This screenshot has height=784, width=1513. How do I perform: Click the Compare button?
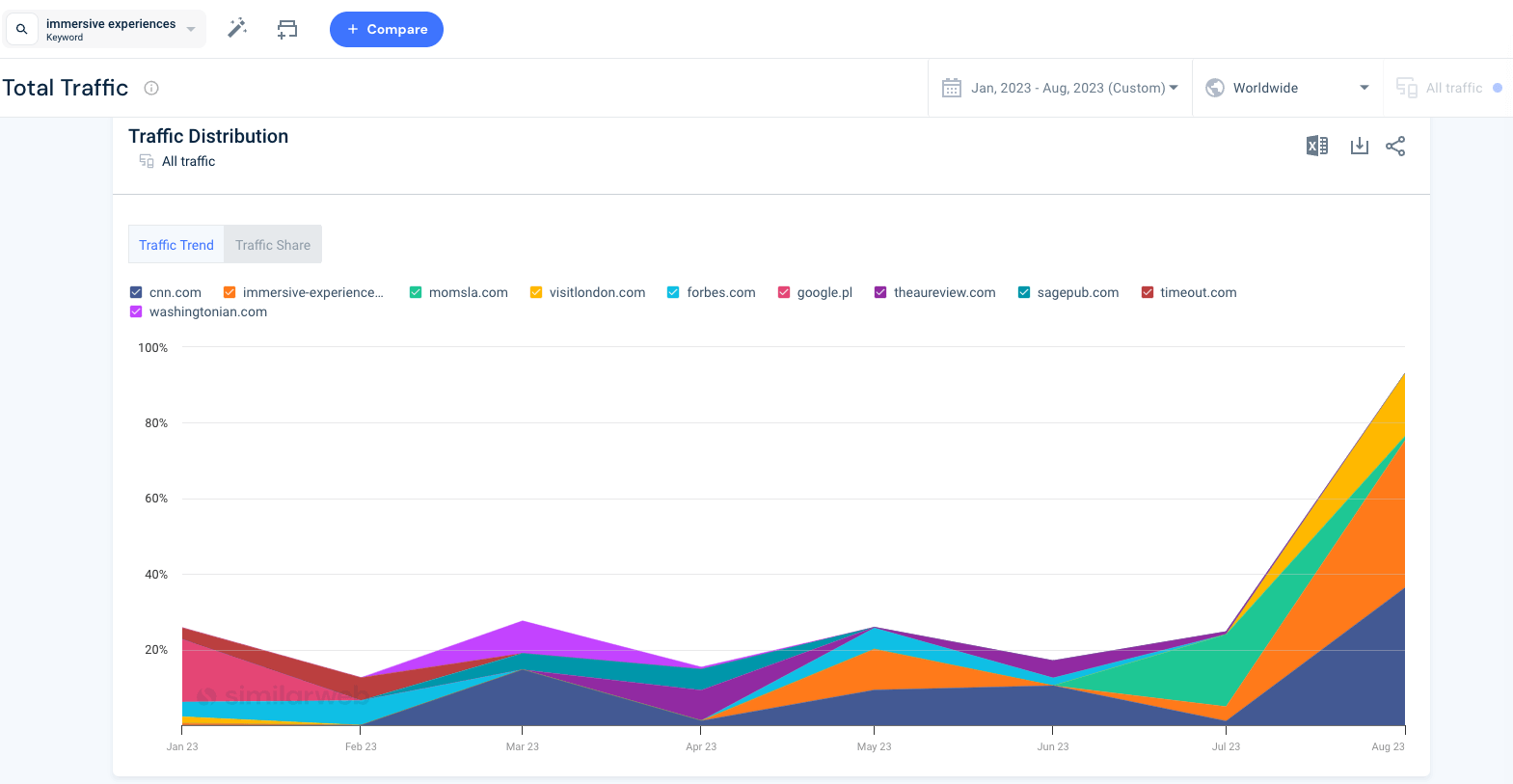click(387, 29)
